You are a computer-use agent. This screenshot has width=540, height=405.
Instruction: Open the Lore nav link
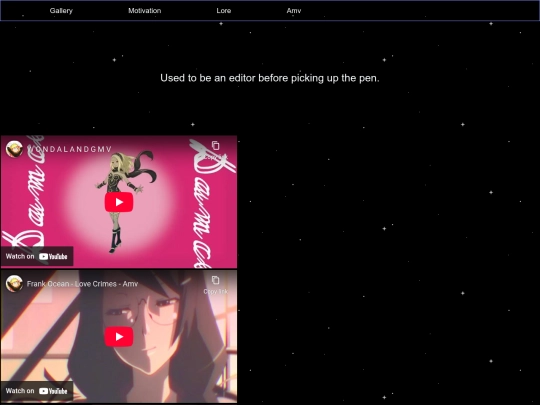coord(224,11)
